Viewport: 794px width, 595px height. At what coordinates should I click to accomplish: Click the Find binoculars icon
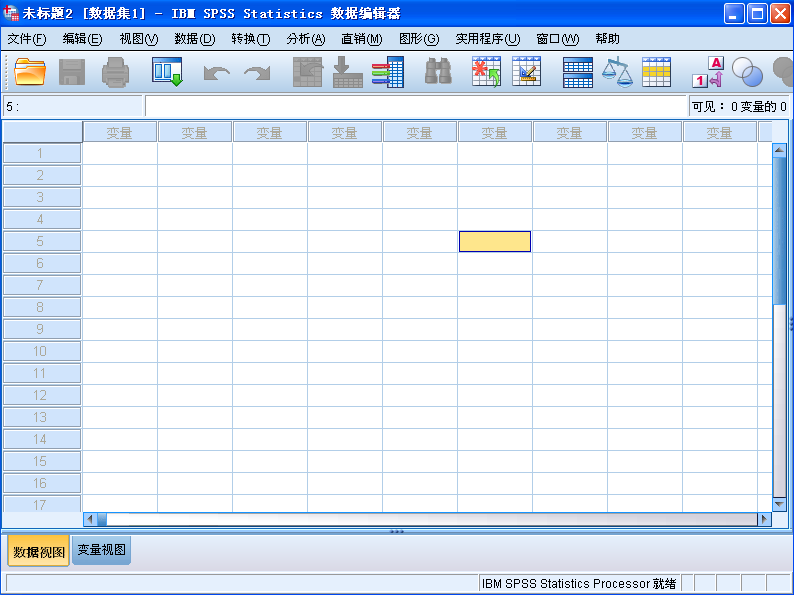pos(438,71)
